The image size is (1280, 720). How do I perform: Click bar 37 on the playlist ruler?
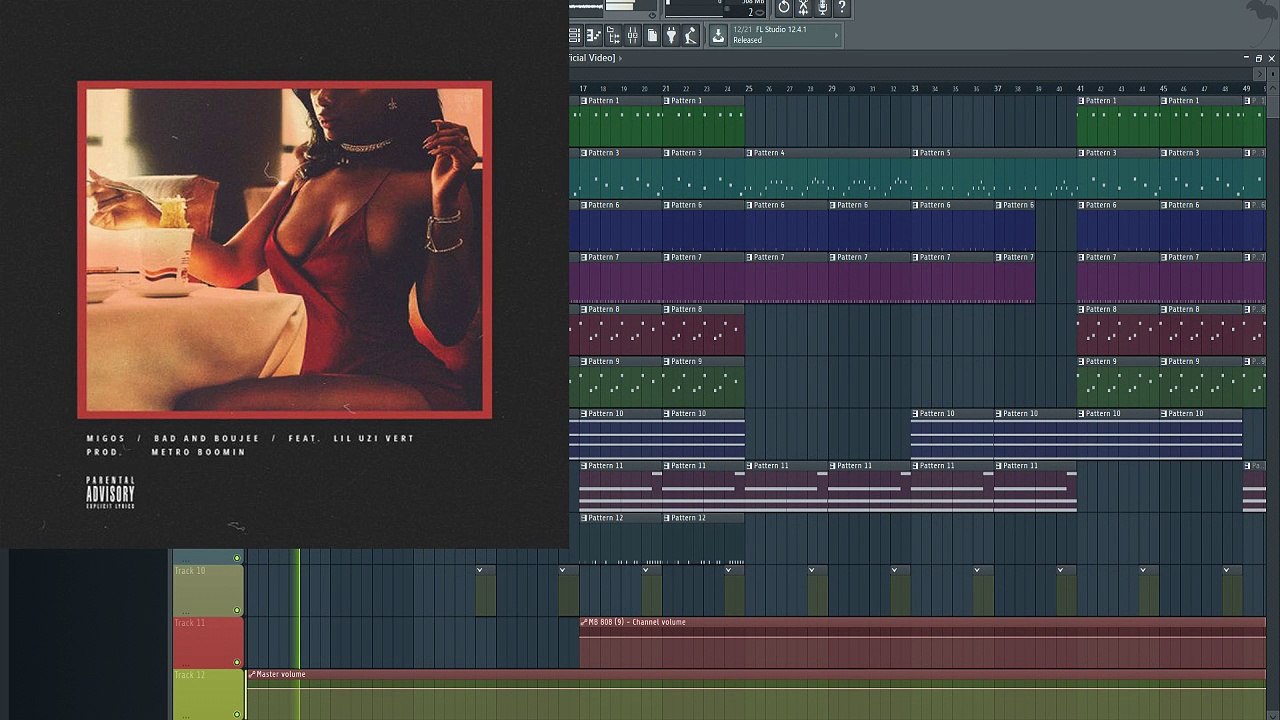click(997, 89)
